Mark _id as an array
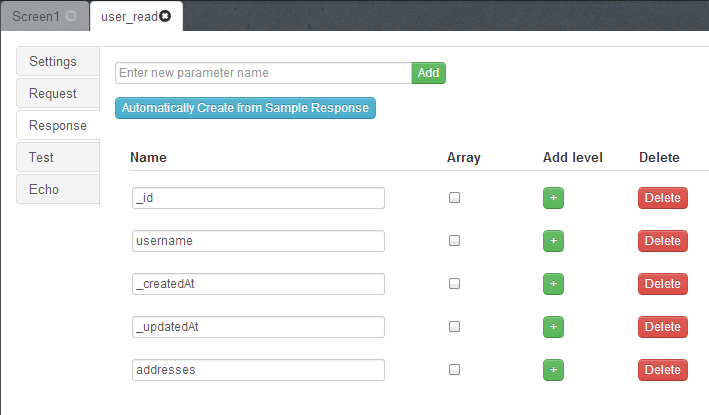 click(454, 198)
